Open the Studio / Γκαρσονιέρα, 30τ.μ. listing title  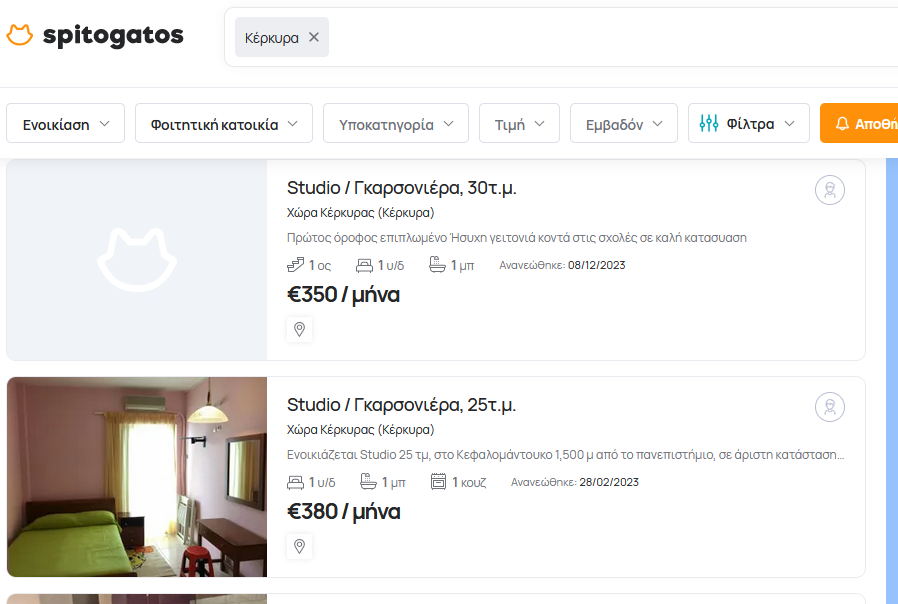pos(401,188)
